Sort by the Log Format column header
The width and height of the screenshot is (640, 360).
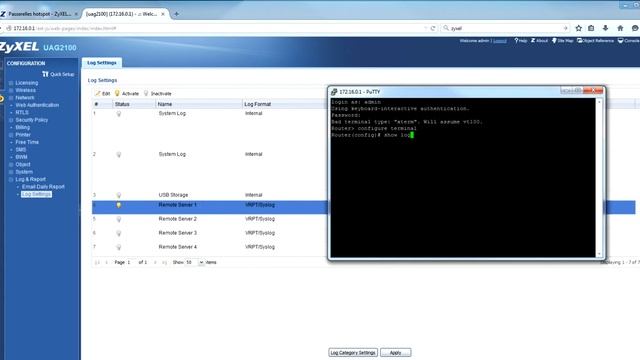[284, 104]
